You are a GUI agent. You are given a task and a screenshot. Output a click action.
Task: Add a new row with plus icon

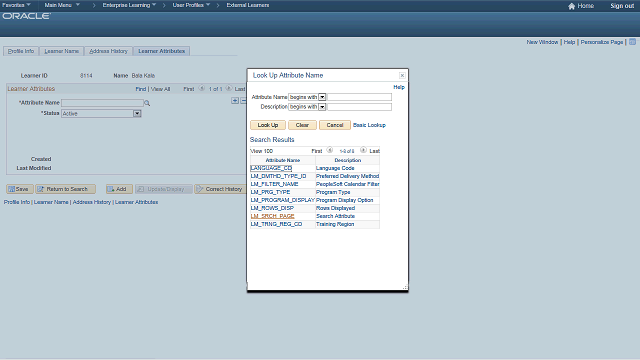[x=235, y=100]
